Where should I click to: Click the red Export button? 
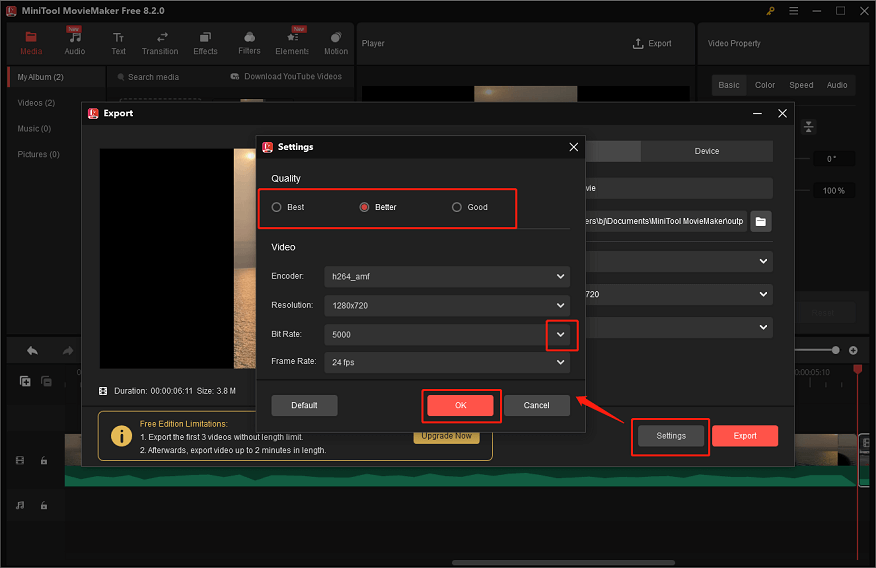[745, 436]
